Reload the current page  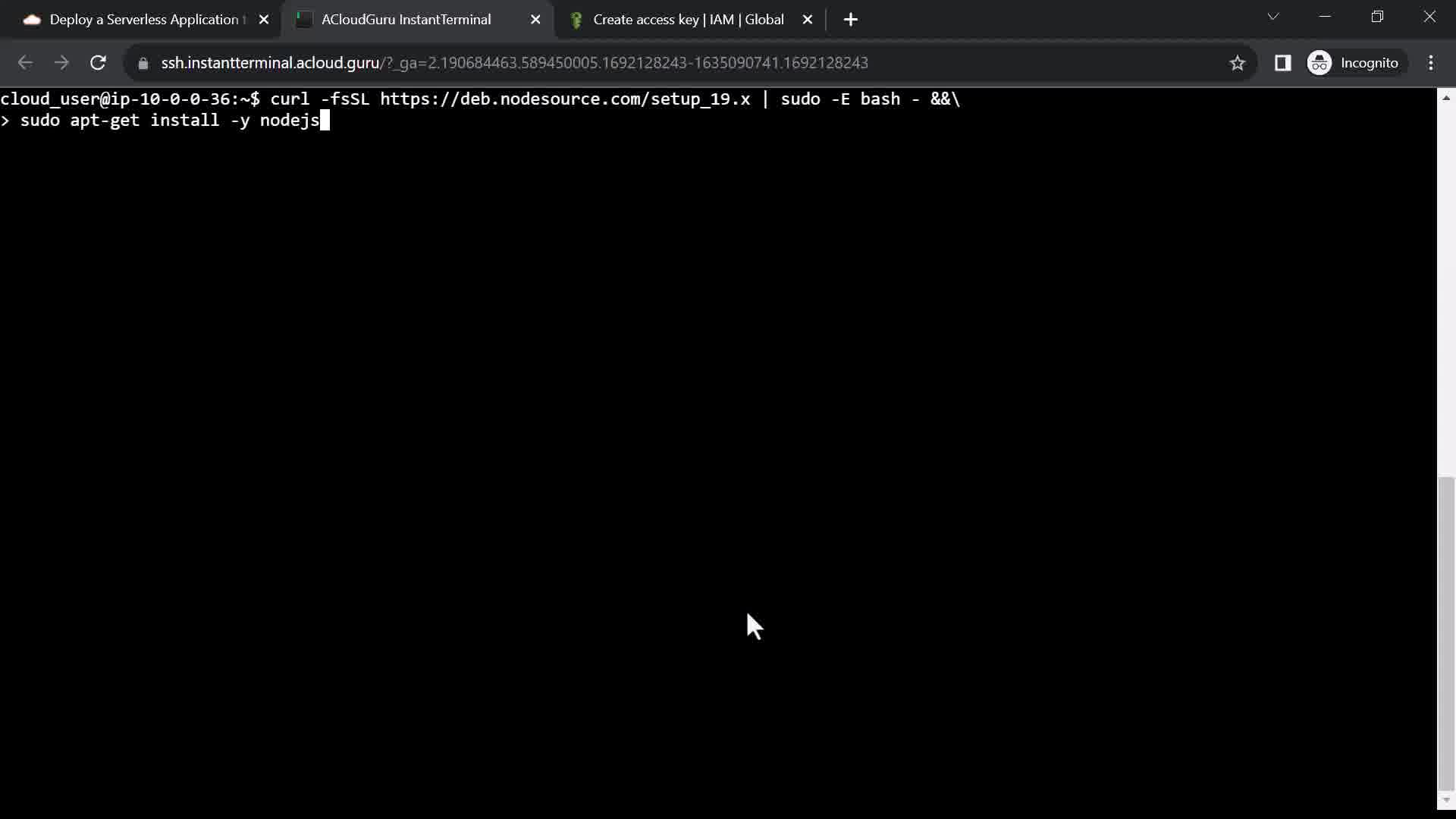pos(98,63)
